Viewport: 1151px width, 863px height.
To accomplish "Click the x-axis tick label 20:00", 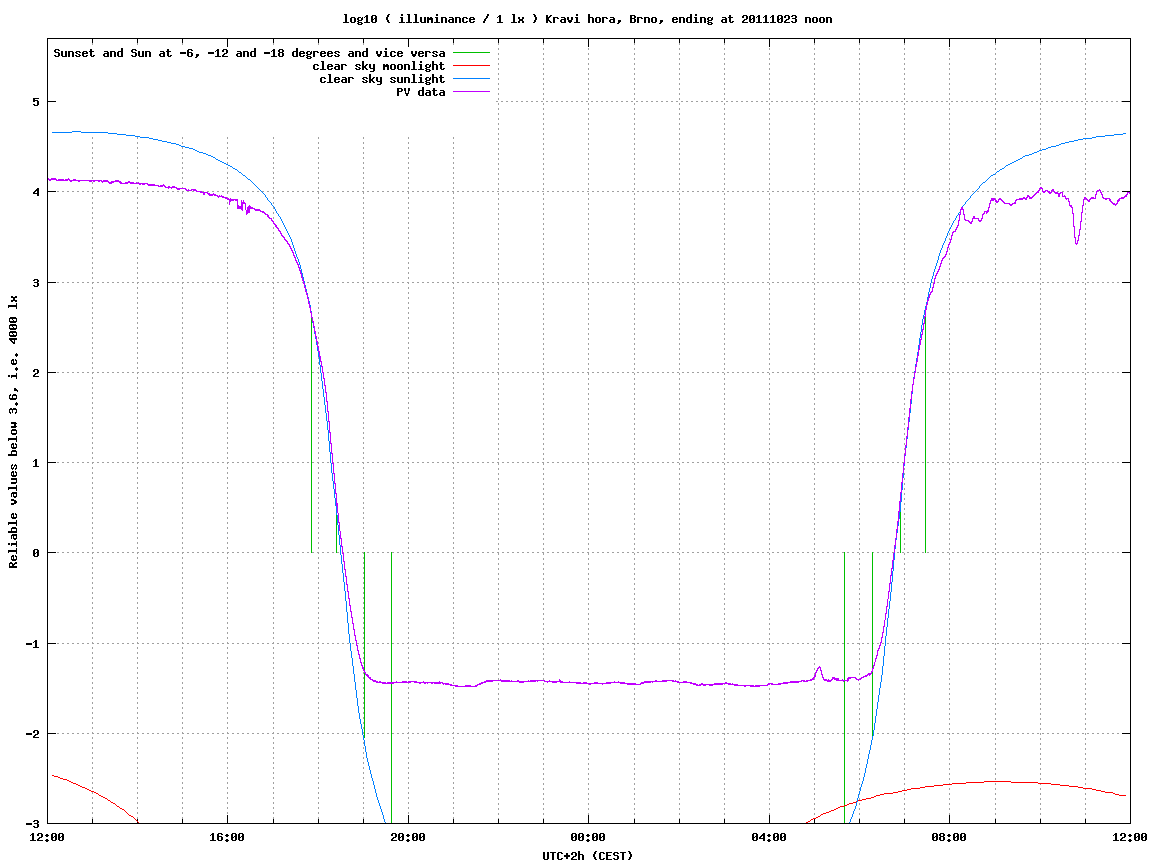I will [x=408, y=837].
